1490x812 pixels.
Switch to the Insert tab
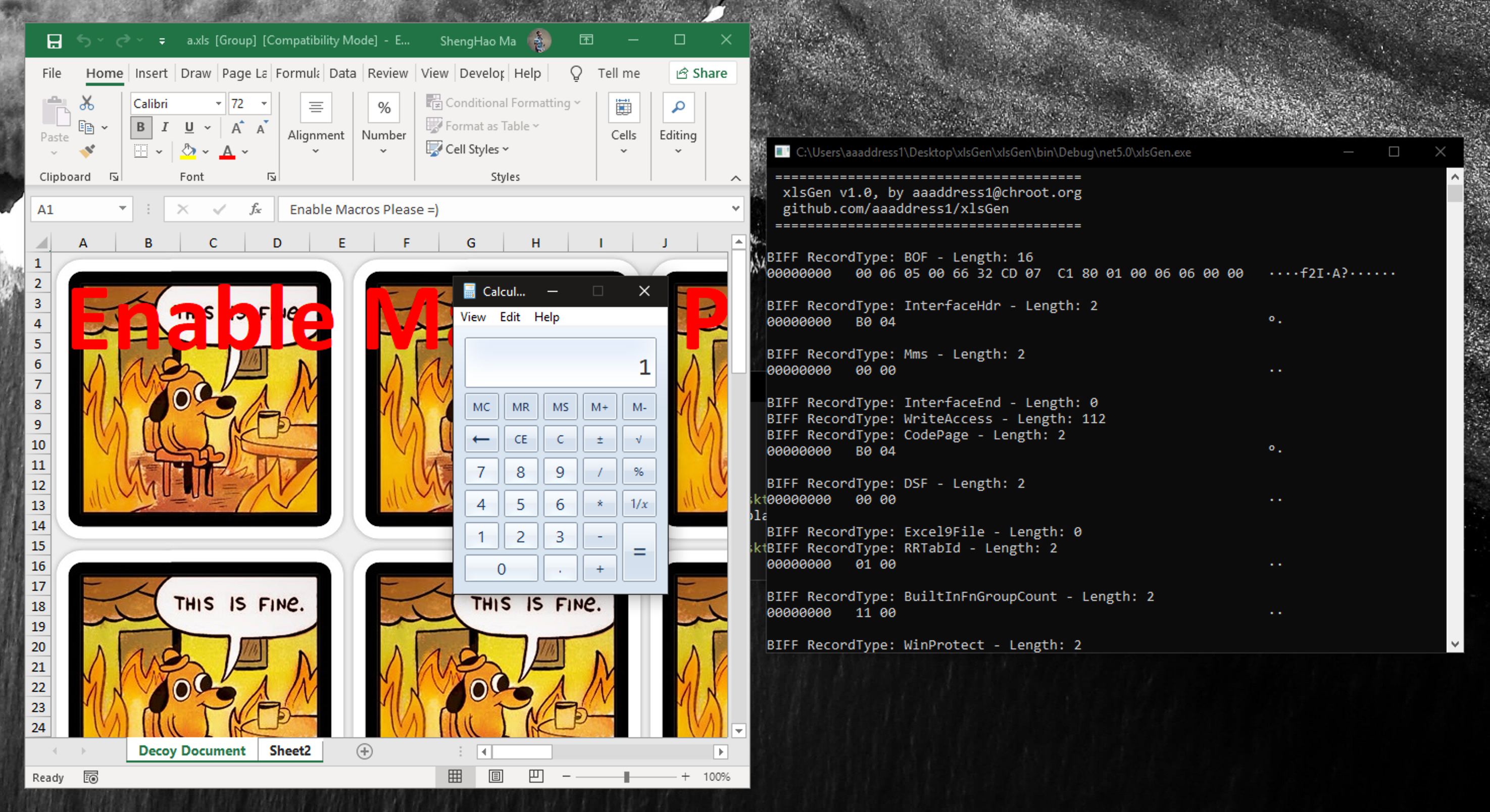click(x=151, y=73)
